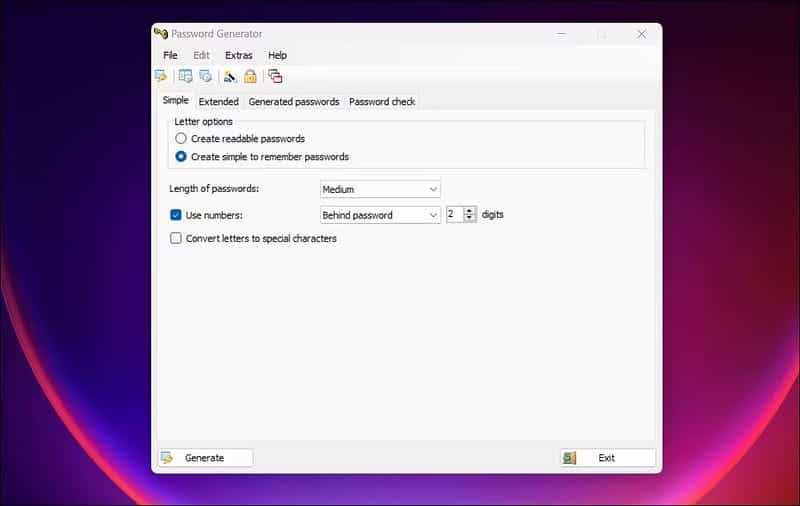Image resolution: width=800 pixels, height=506 pixels.
Task: Click the blue two-column window toolbar icon
Action: point(185,77)
